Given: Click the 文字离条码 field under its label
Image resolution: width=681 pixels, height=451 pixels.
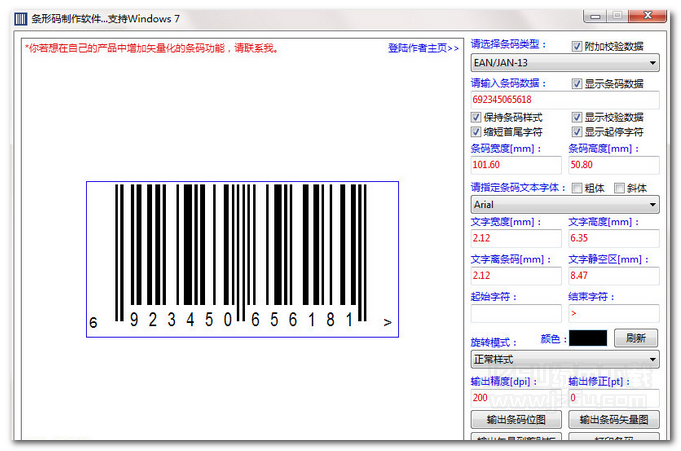Looking at the screenshot, I should pyautogui.click(x=516, y=275).
